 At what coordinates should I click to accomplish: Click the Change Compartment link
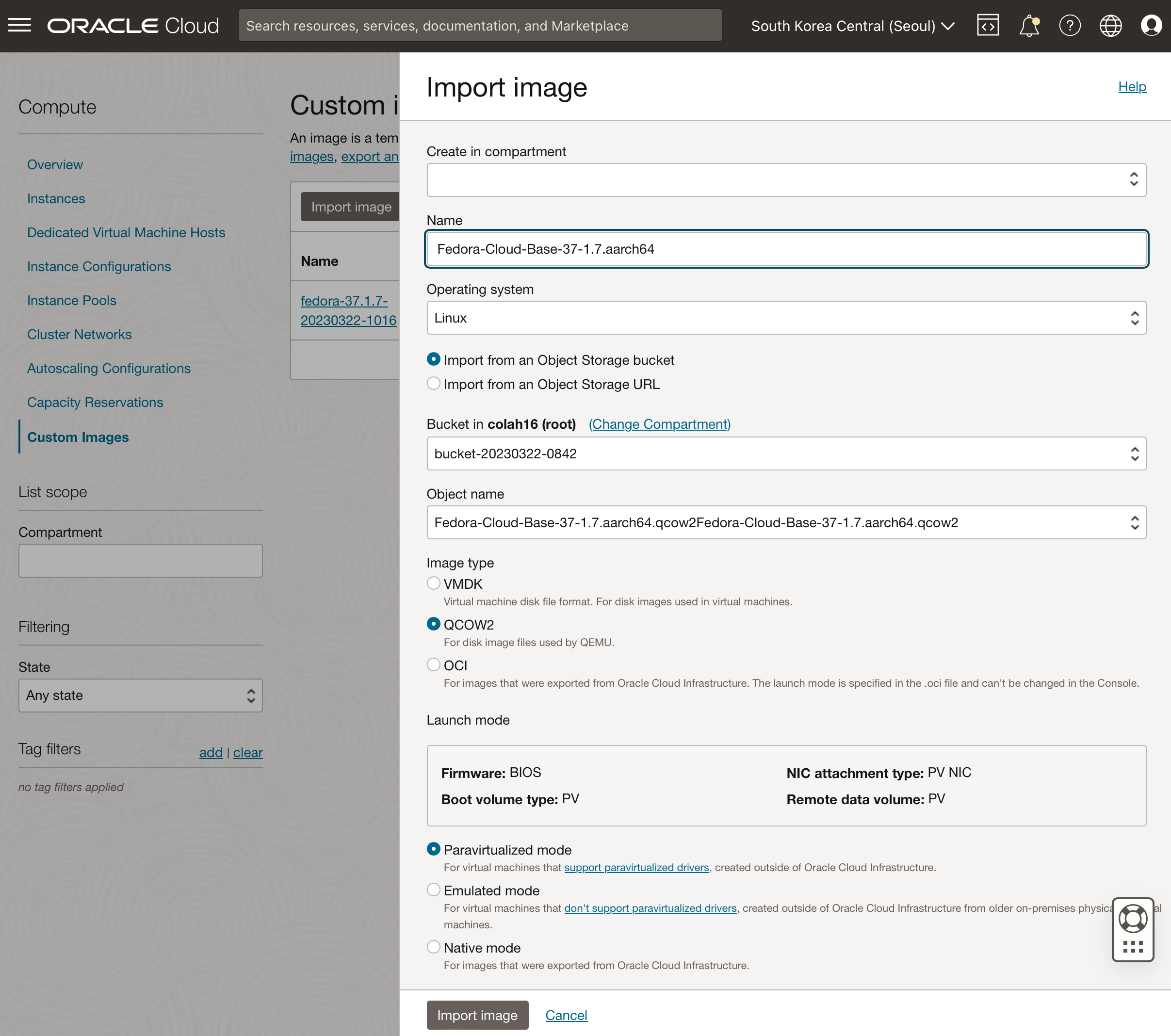point(659,424)
